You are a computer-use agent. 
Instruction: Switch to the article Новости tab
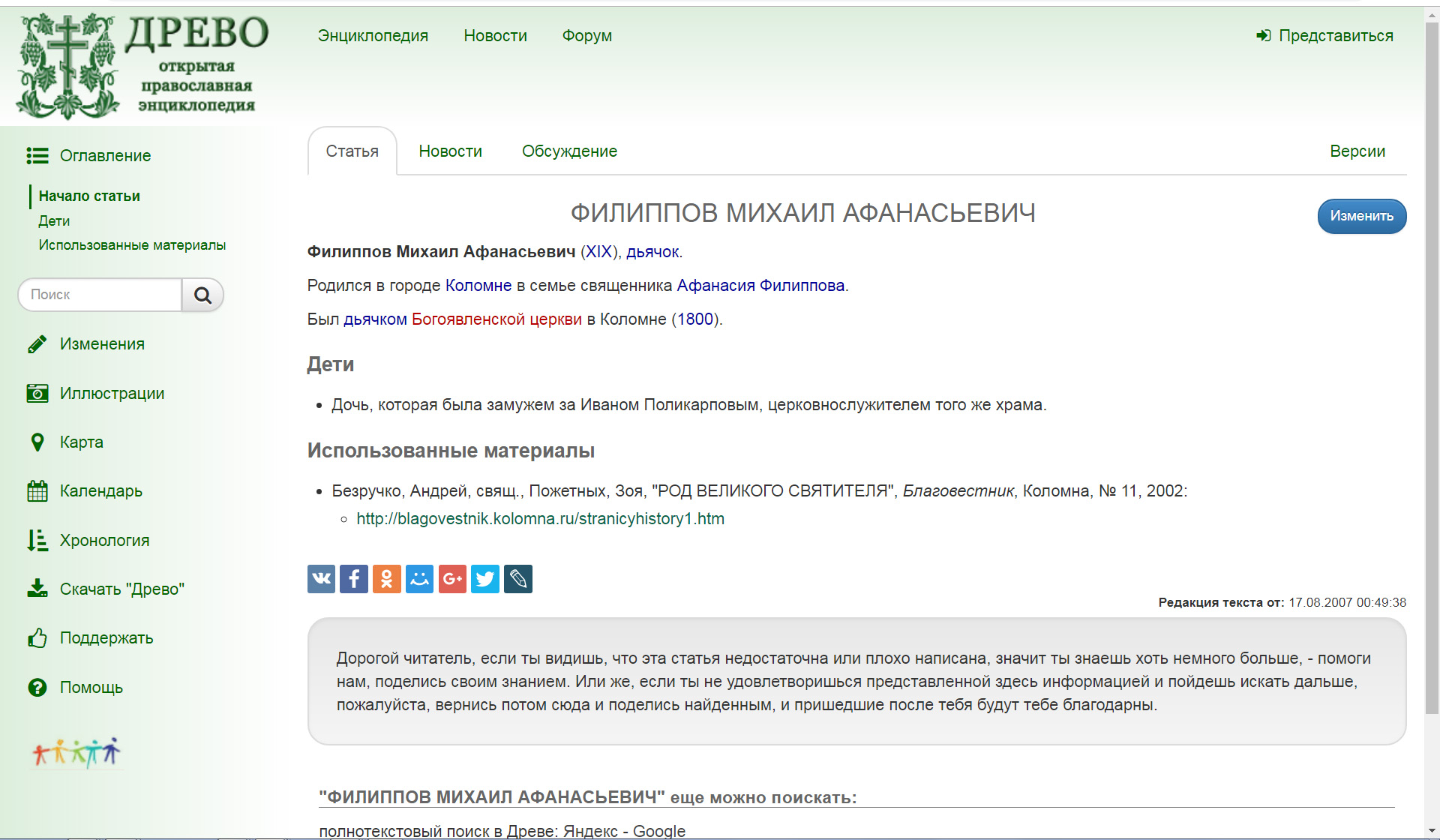tap(450, 151)
